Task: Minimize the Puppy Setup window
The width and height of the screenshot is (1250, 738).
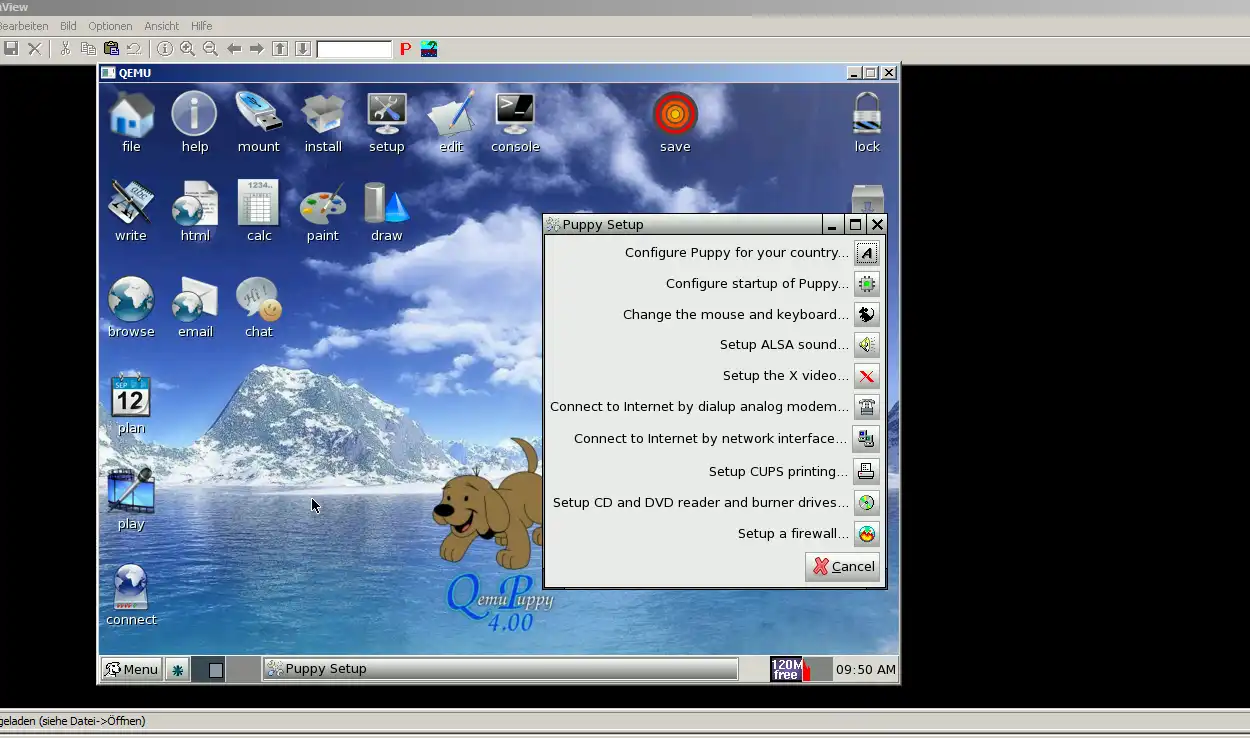Action: pos(832,225)
